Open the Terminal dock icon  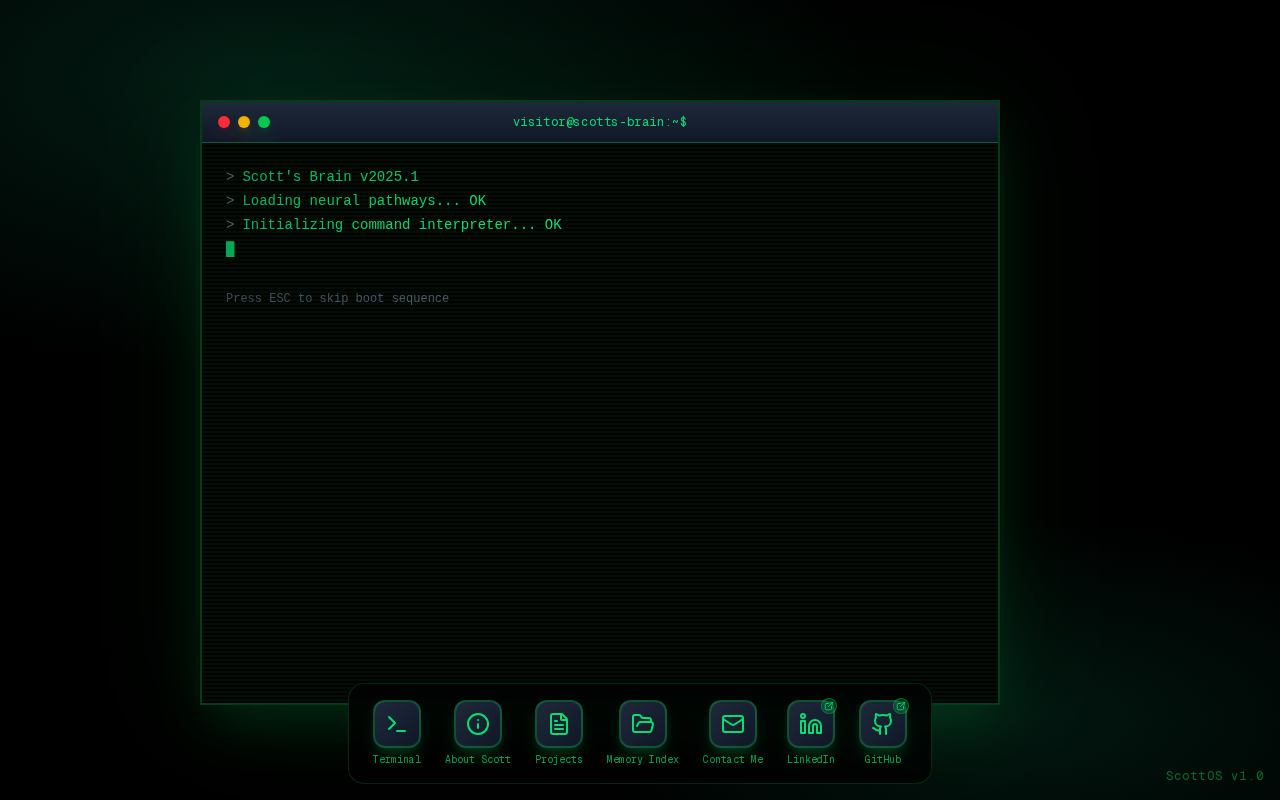(x=397, y=724)
